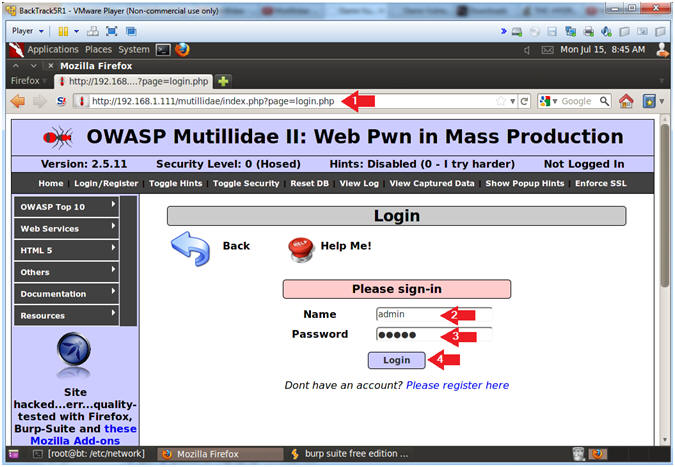This screenshot has height=467, width=675.
Task: Open dropdown arrow next to pause icon
Action: click(x=77, y=31)
